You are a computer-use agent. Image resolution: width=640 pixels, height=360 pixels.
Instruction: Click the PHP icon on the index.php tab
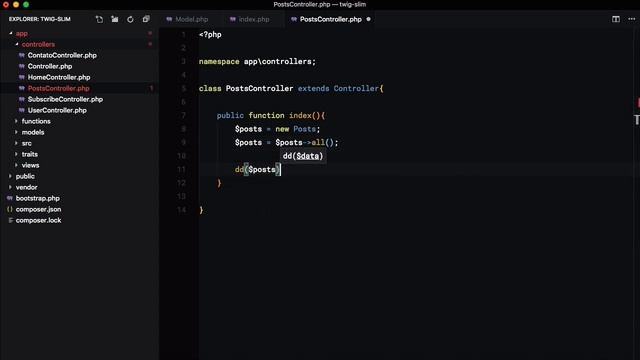[232, 19]
